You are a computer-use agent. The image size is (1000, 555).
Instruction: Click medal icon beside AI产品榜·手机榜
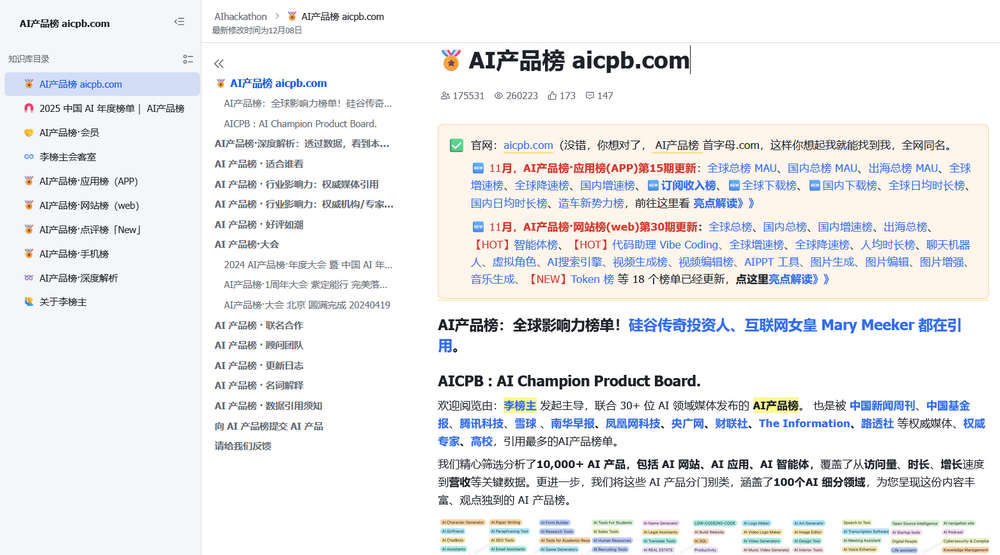[x=29, y=254]
